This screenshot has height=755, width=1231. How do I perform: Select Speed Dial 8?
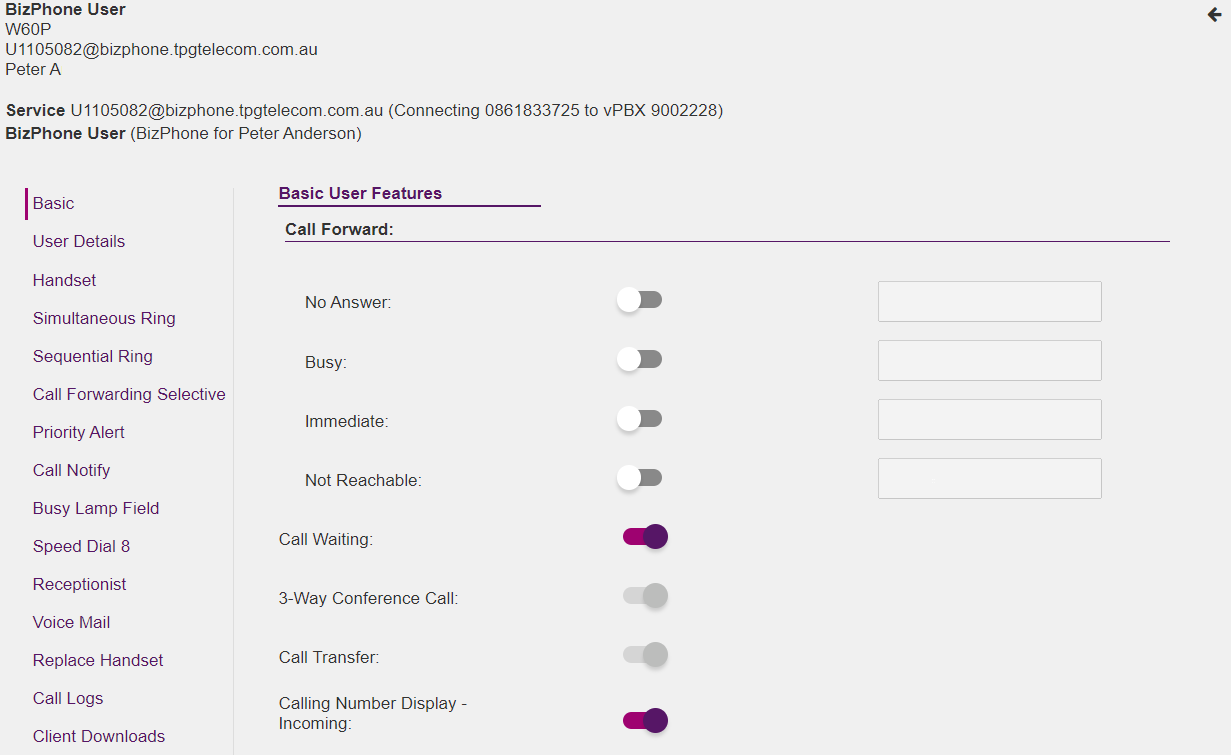pyautogui.click(x=81, y=546)
